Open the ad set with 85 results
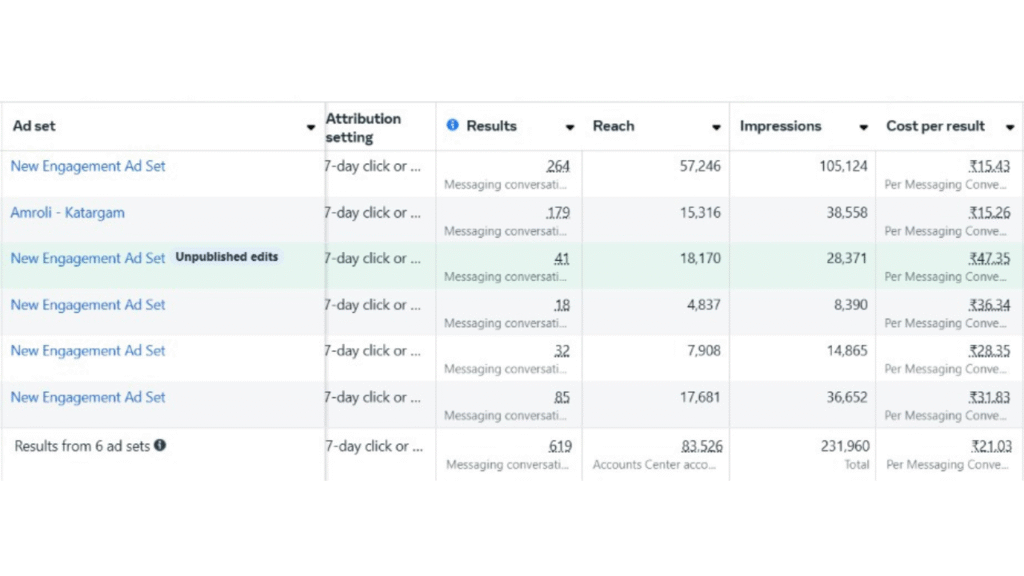The width and height of the screenshot is (1024, 576). [88, 398]
